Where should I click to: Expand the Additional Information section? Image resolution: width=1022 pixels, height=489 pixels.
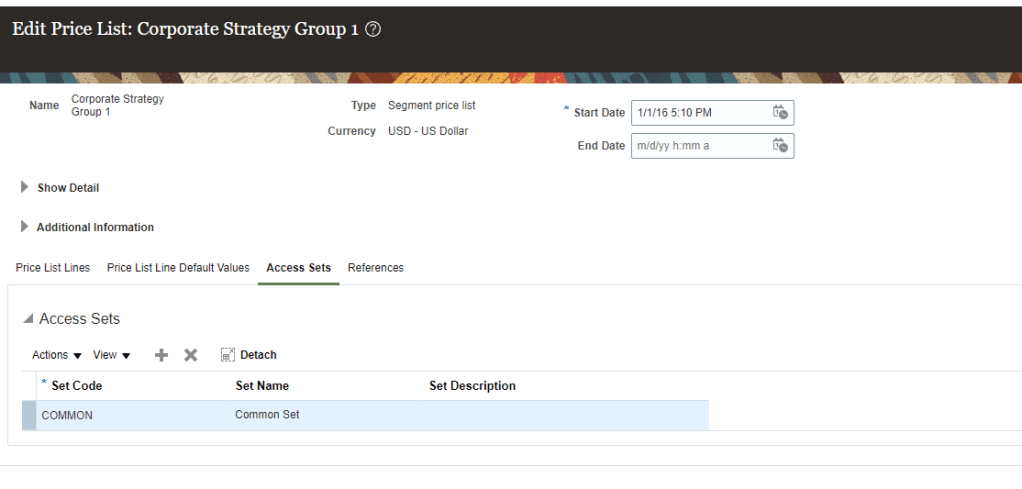[25, 227]
